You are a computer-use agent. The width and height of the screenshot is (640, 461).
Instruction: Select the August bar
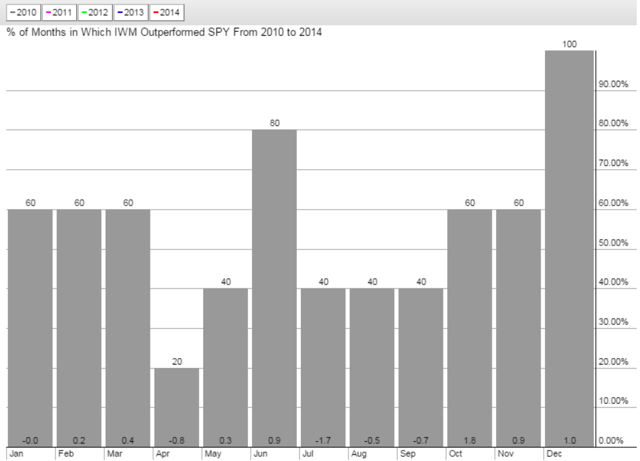[372, 367]
